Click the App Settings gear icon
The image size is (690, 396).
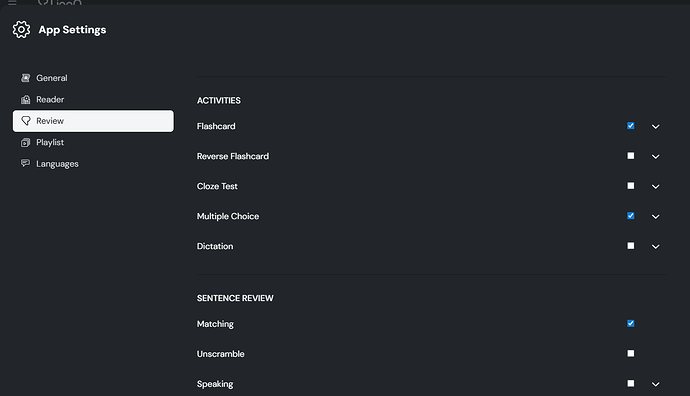21,29
